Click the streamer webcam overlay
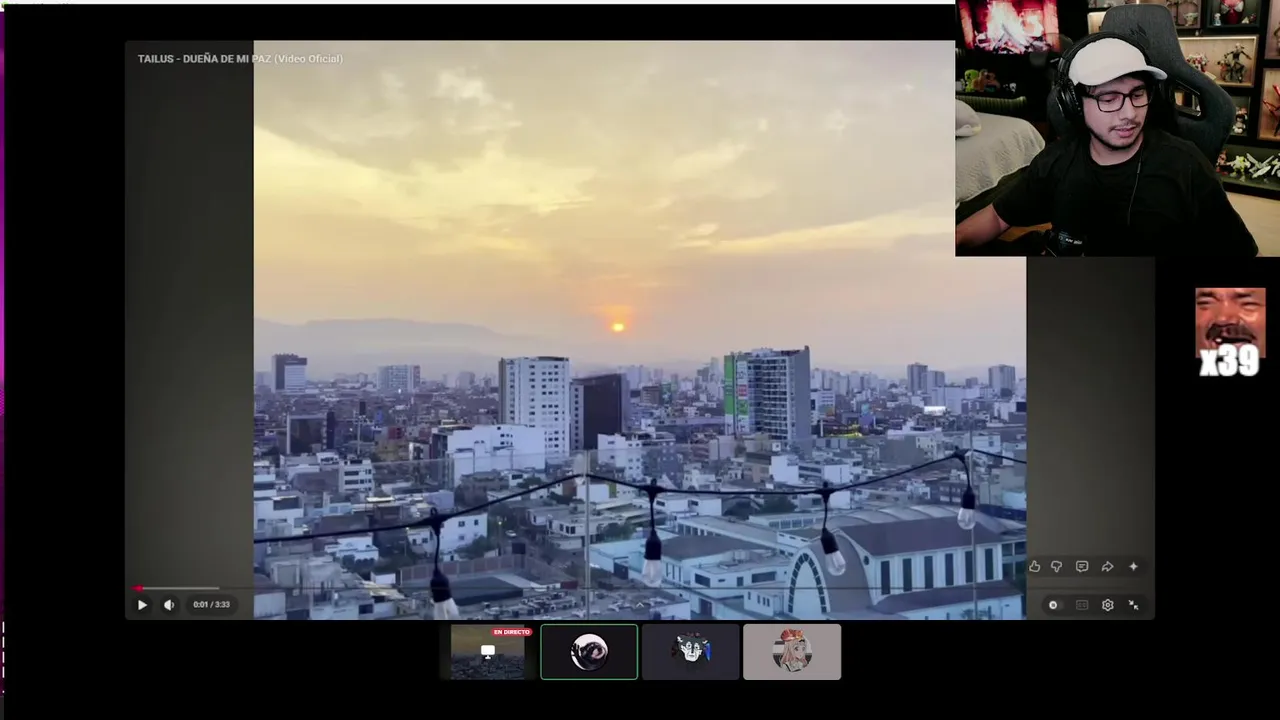Viewport: 1280px width, 720px height. [1117, 128]
